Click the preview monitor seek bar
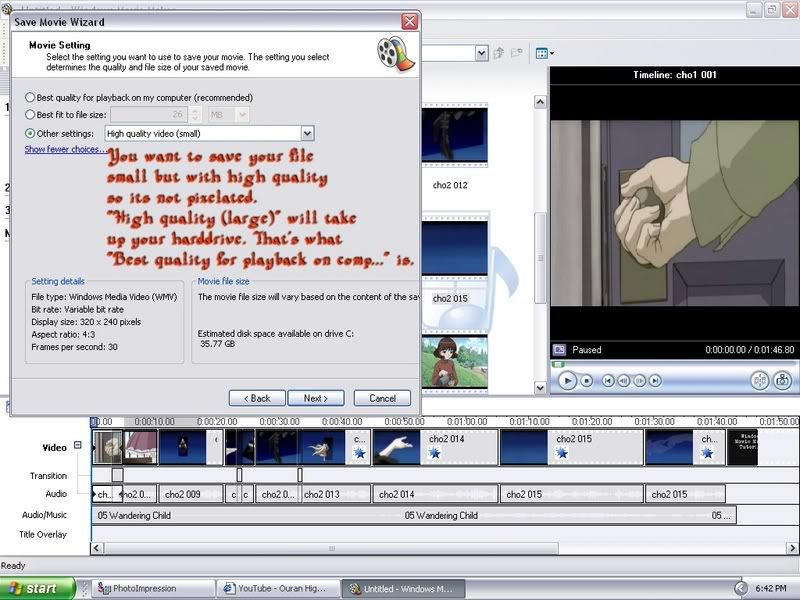The height and width of the screenshot is (600, 800). 674,364
